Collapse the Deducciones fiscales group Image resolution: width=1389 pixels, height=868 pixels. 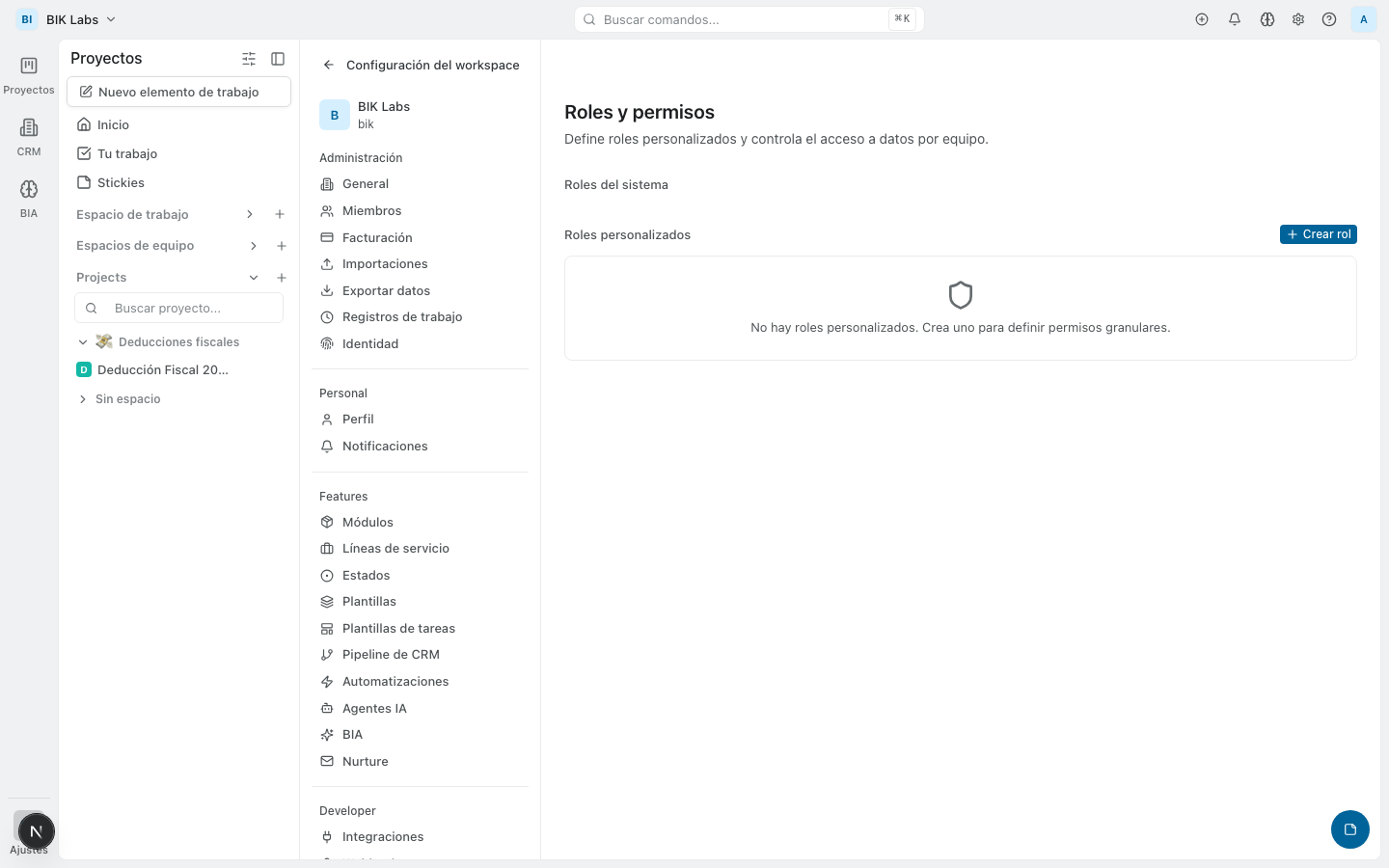tap(83, 342)
